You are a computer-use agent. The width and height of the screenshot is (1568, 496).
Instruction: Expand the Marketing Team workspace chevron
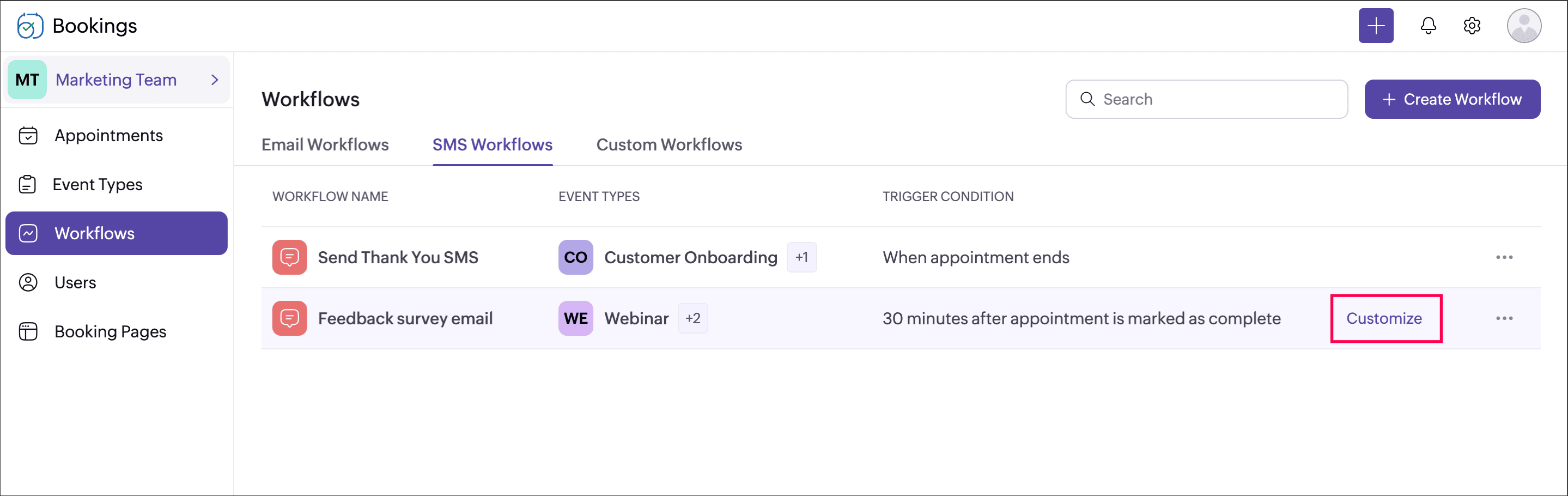click(214, 80)
